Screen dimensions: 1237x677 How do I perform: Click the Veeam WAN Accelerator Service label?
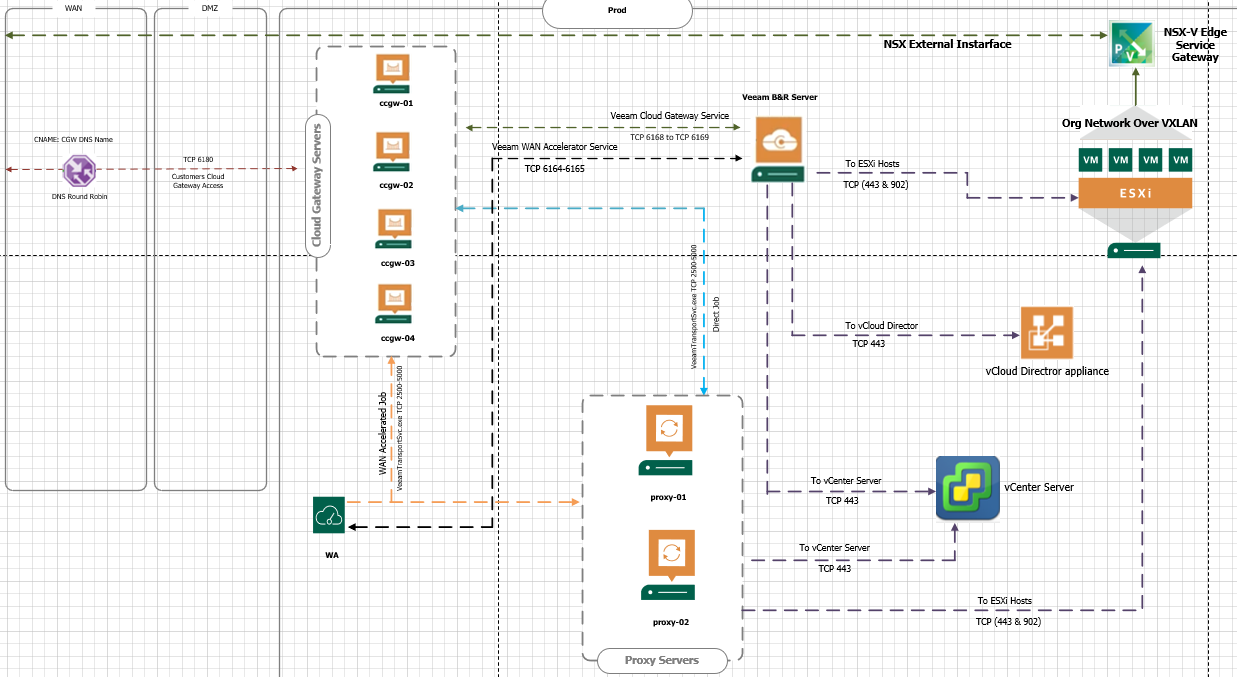(554, 146)
